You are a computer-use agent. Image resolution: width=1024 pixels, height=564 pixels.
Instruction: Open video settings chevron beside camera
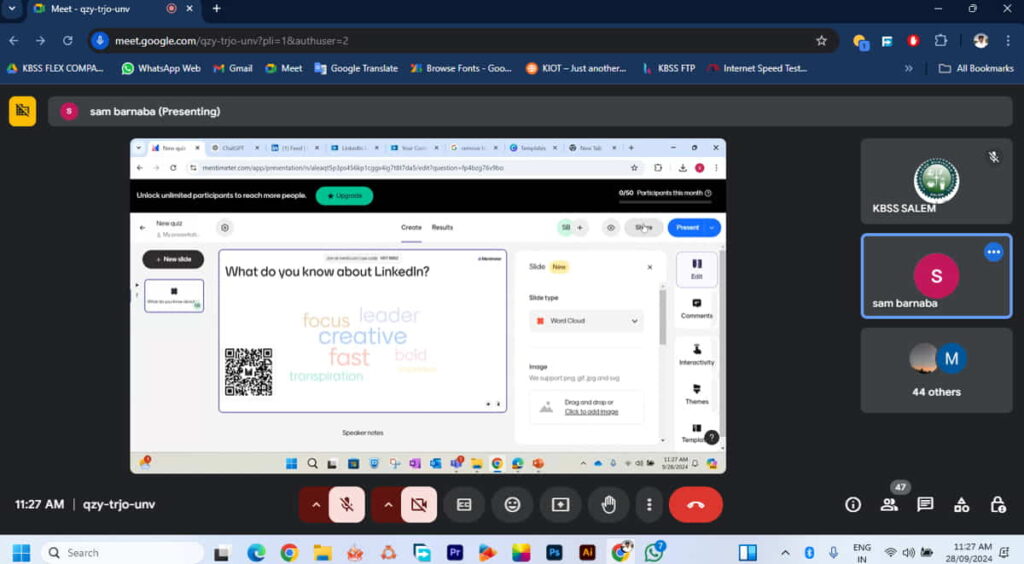(x=388, y=505)
